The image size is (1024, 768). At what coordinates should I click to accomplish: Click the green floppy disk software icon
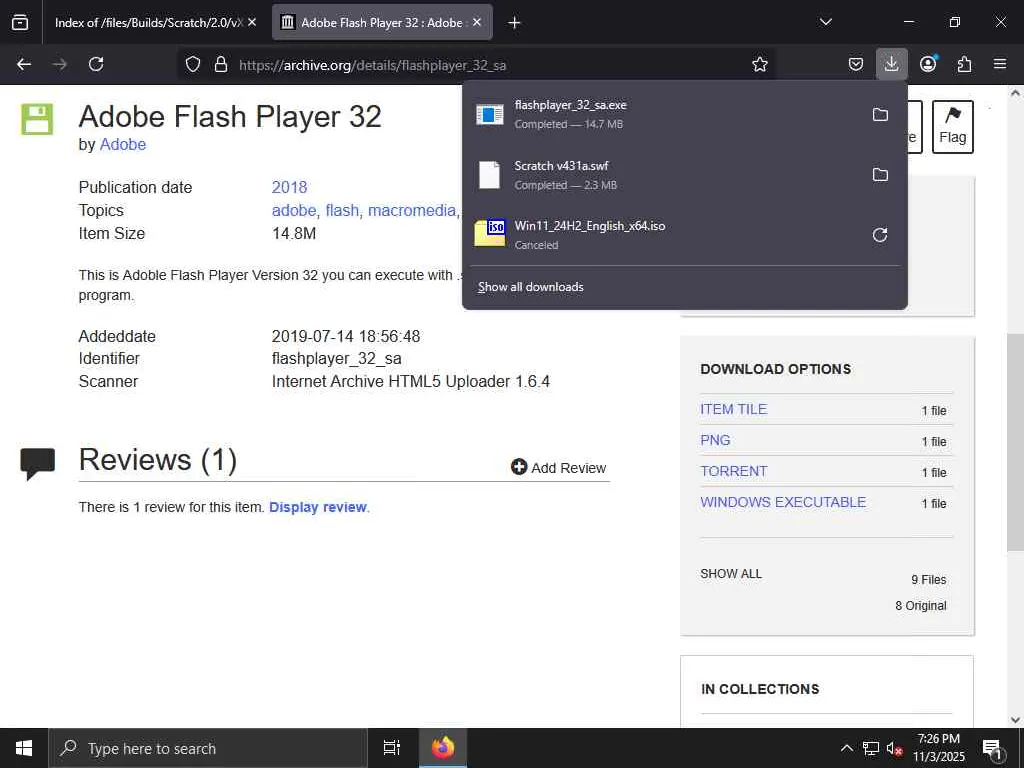click(37, 119)
